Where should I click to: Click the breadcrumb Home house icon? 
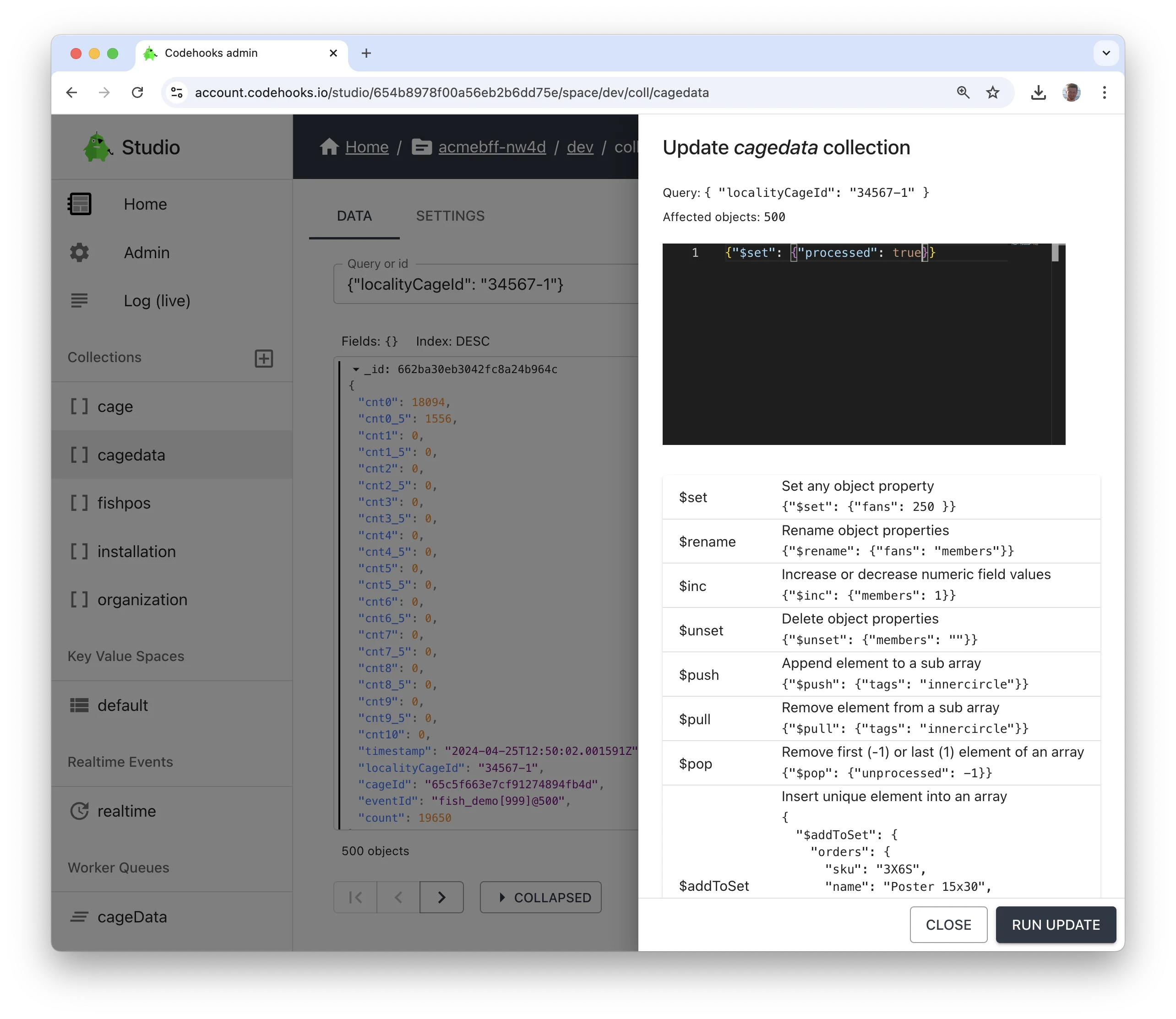[x=329, y=146]
